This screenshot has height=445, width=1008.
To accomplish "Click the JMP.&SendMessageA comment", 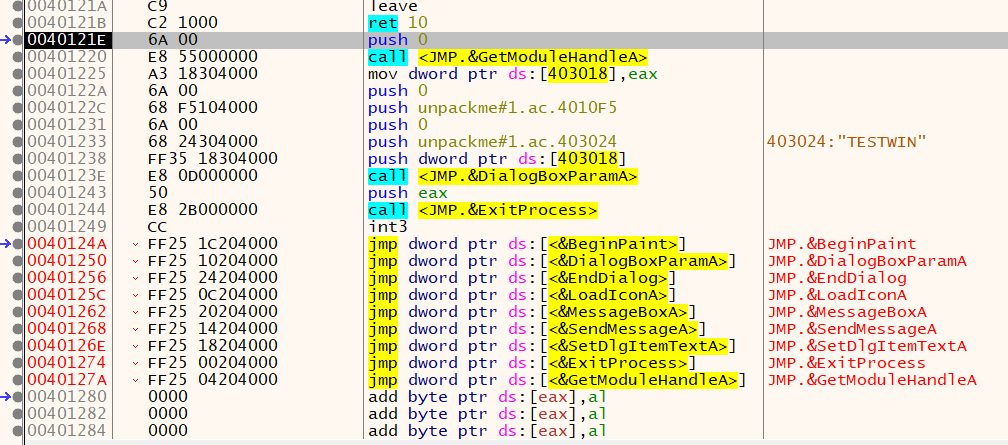I will 852,329.
